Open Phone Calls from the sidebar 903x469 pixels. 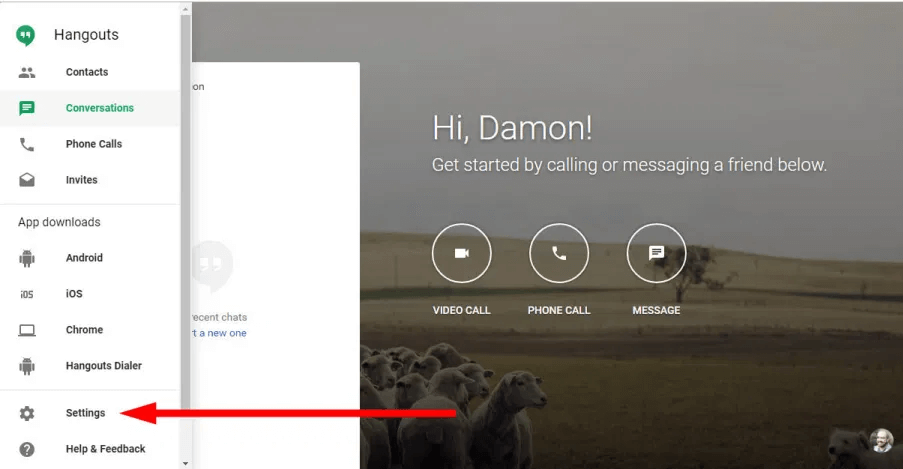pyautogui.click(x=90, y=144)
